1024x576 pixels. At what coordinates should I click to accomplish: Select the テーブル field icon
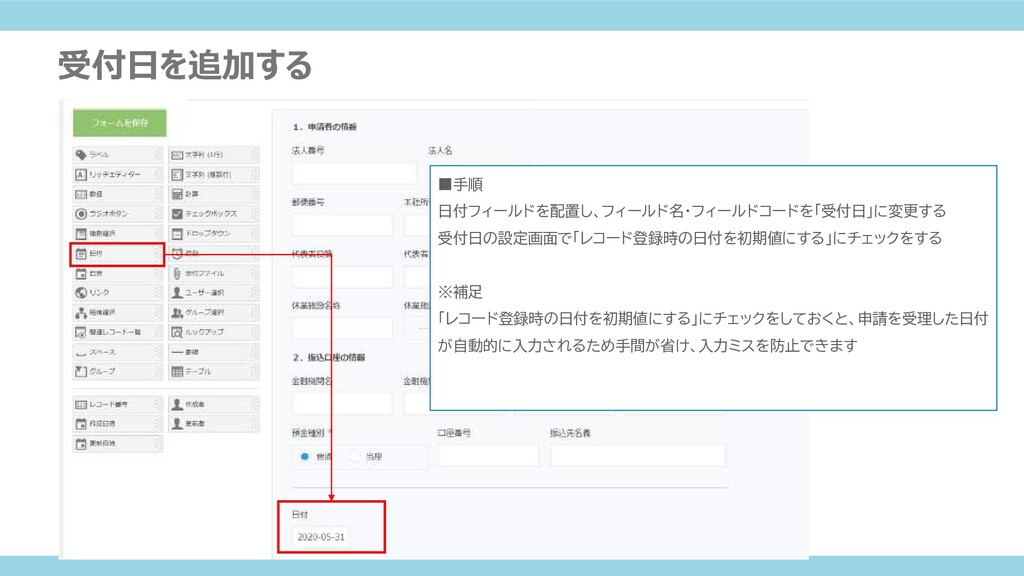click(177, 371)
